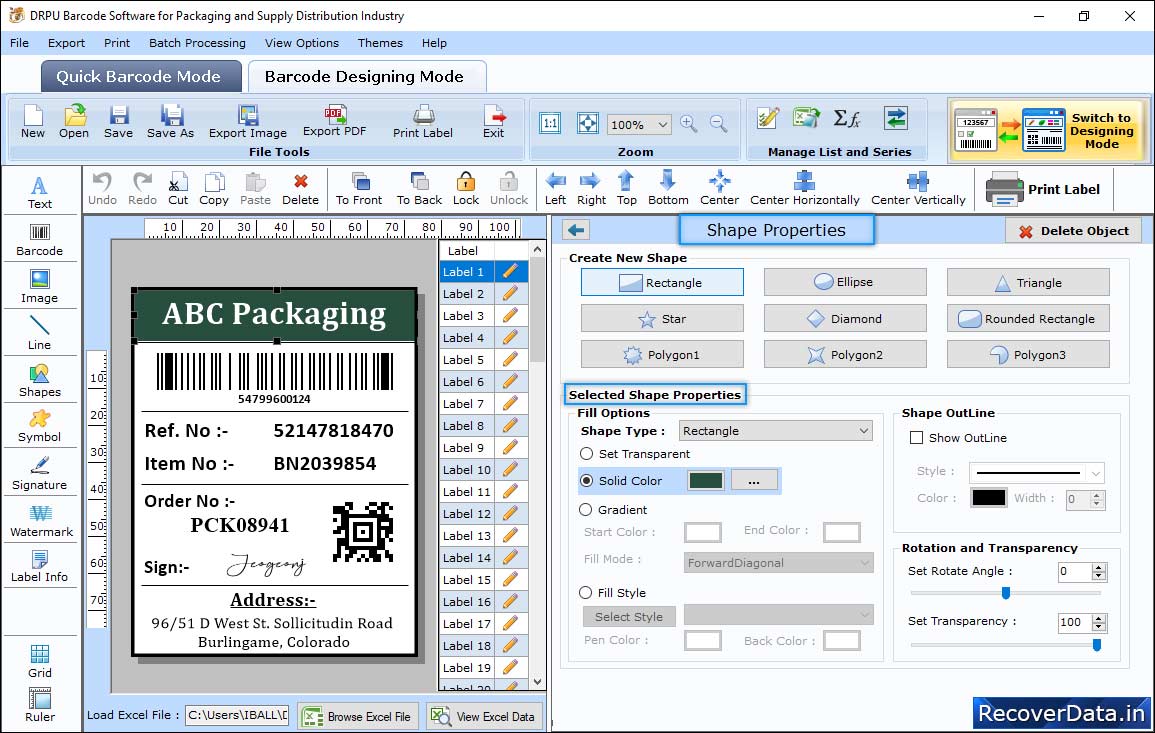Click the Delete Object button

tap(1073, 231)
